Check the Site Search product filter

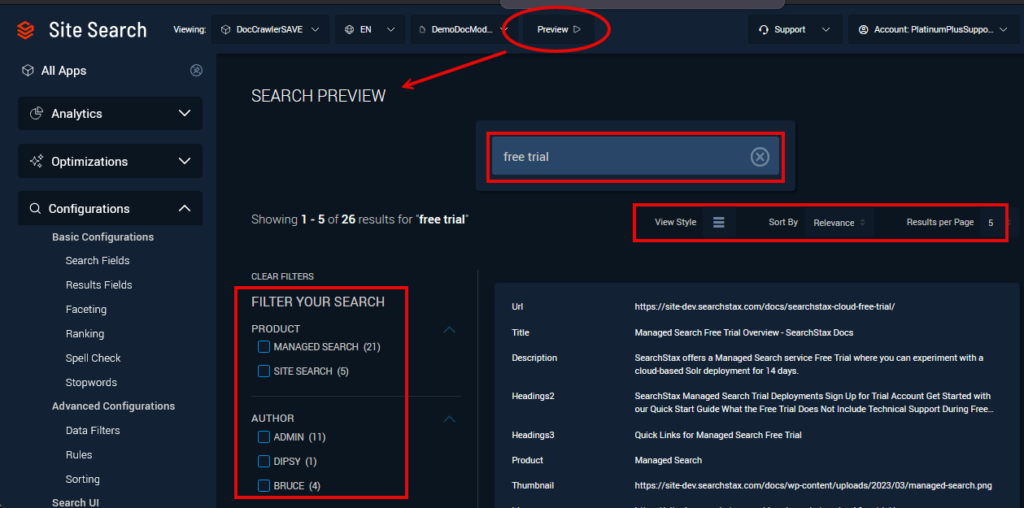pos(264,371)
